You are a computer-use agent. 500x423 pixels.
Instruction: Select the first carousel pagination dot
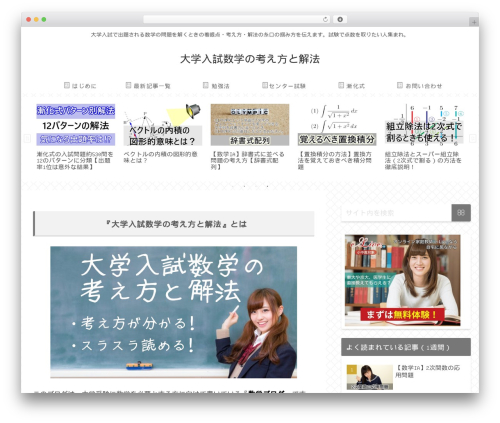click(233, 186)
